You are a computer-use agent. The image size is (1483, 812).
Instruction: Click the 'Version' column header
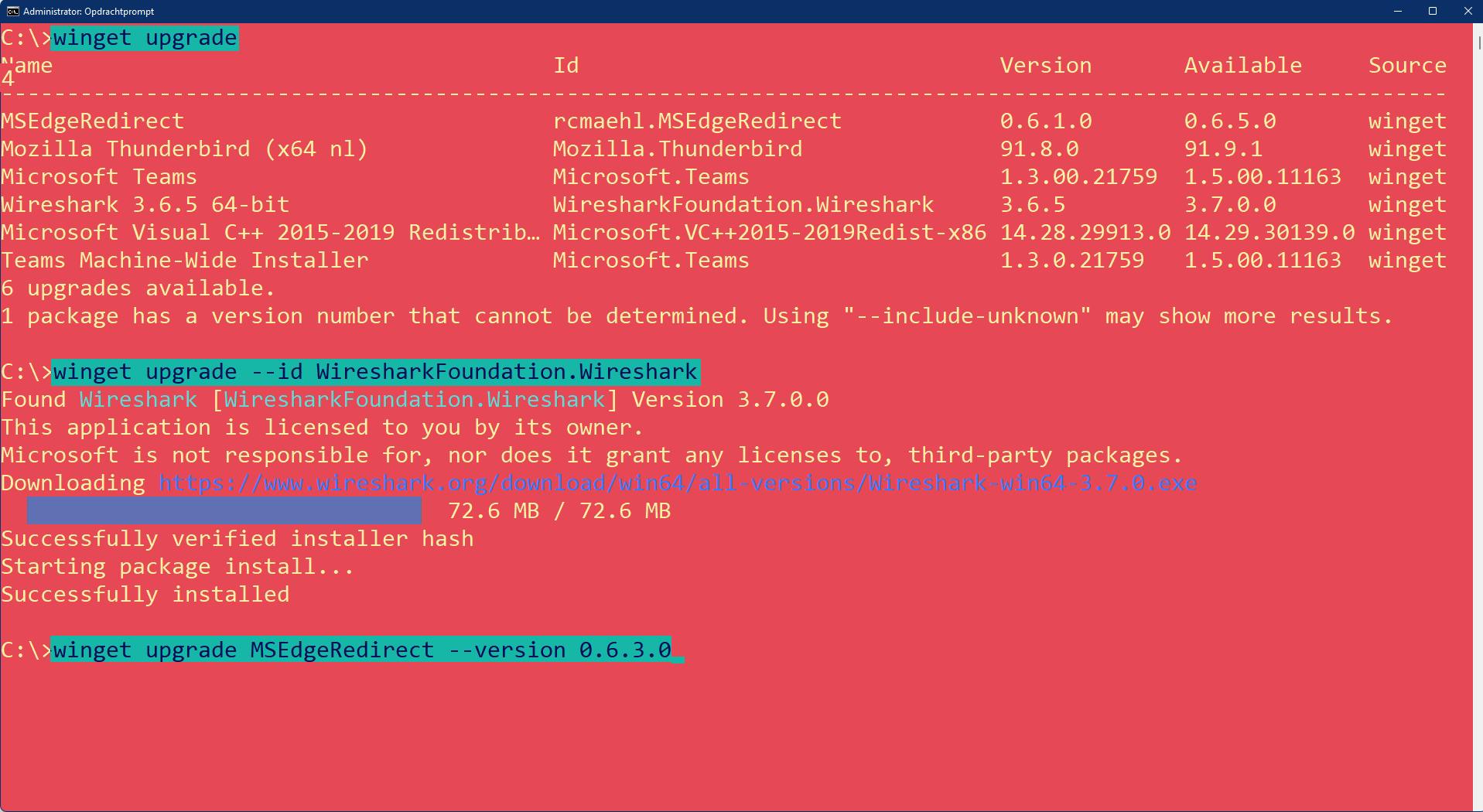click(1045, 66)
